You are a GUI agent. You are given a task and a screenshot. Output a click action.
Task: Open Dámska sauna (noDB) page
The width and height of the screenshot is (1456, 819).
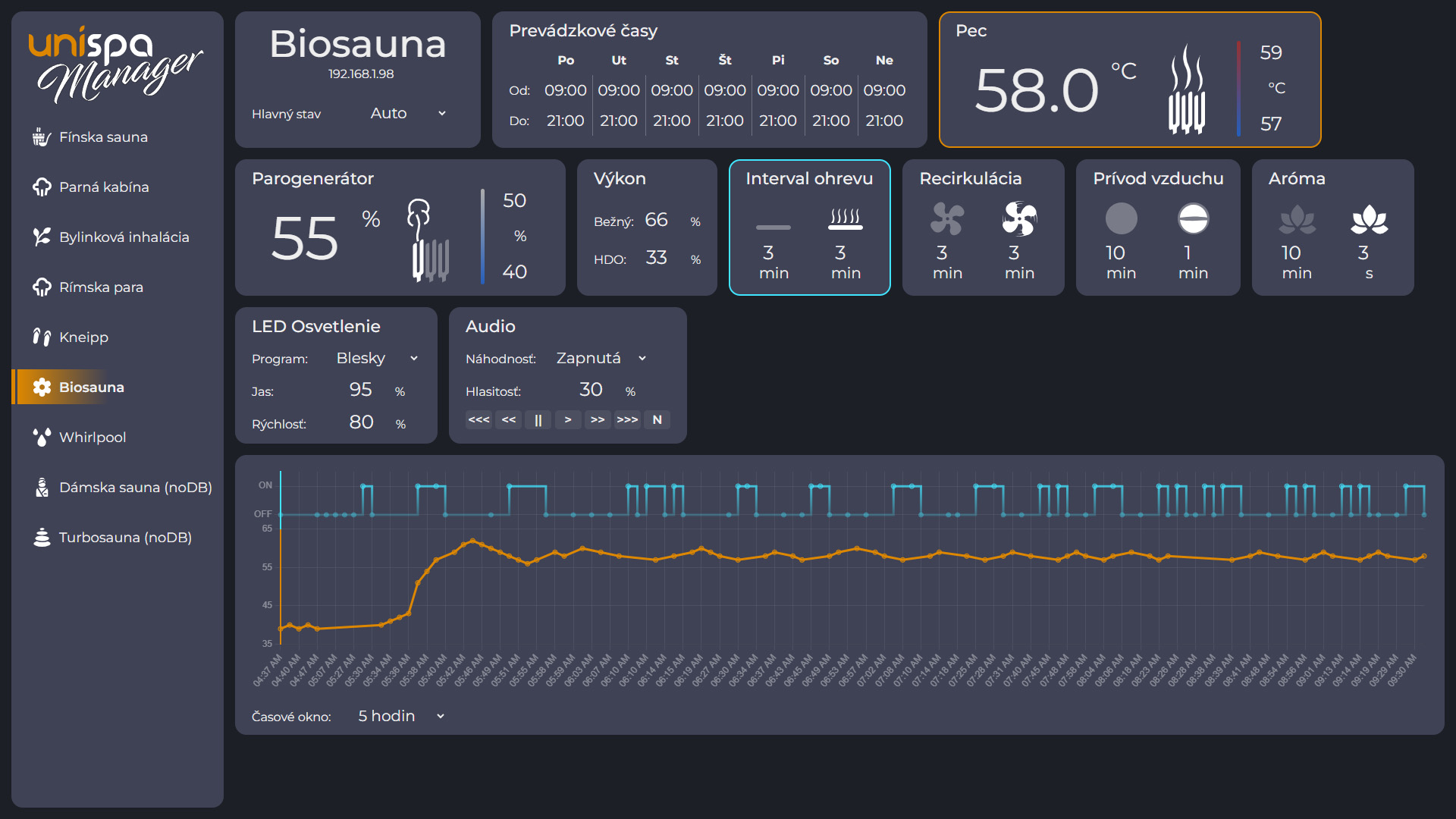[118, 488]
